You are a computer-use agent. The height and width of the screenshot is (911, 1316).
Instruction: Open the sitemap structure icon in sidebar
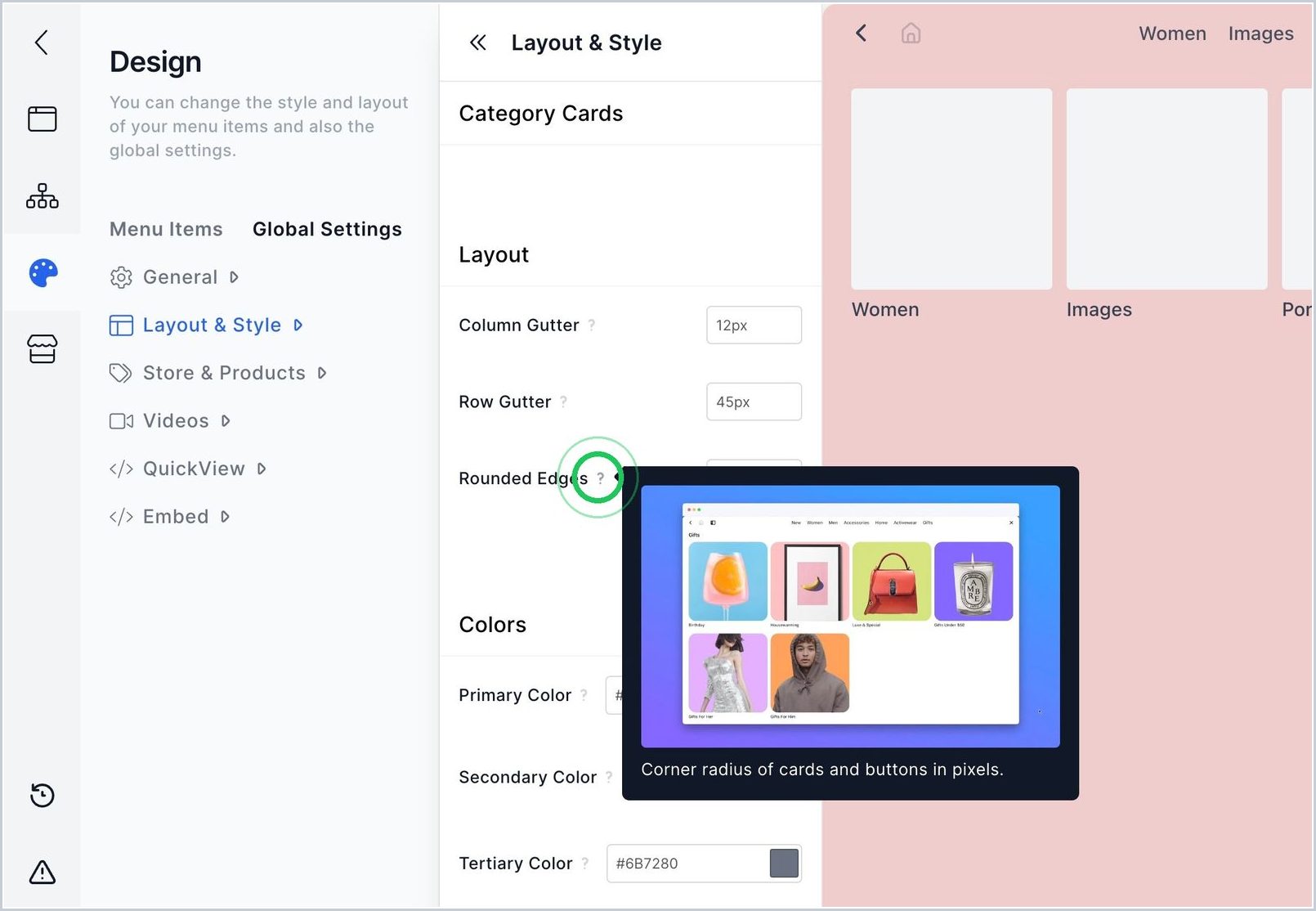43,195
